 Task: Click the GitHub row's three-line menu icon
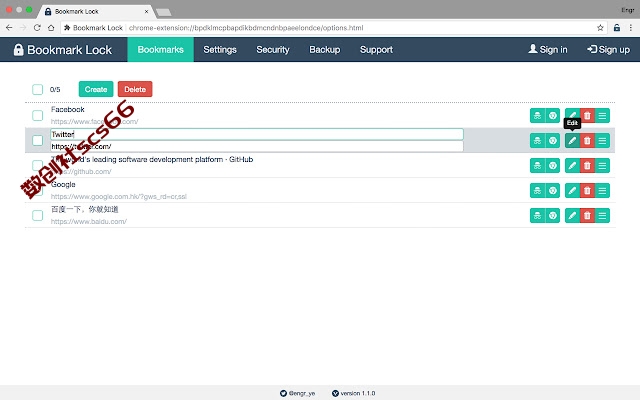point(602,165)
